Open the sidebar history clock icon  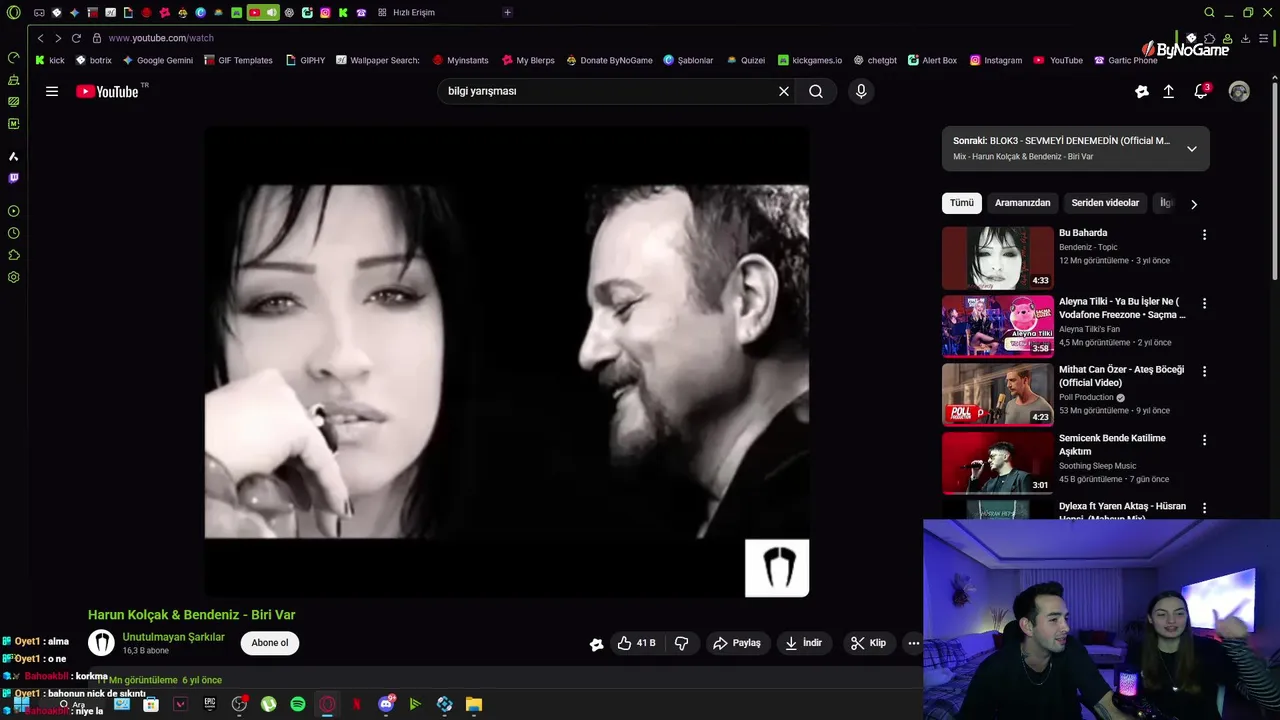coord(13,233)
